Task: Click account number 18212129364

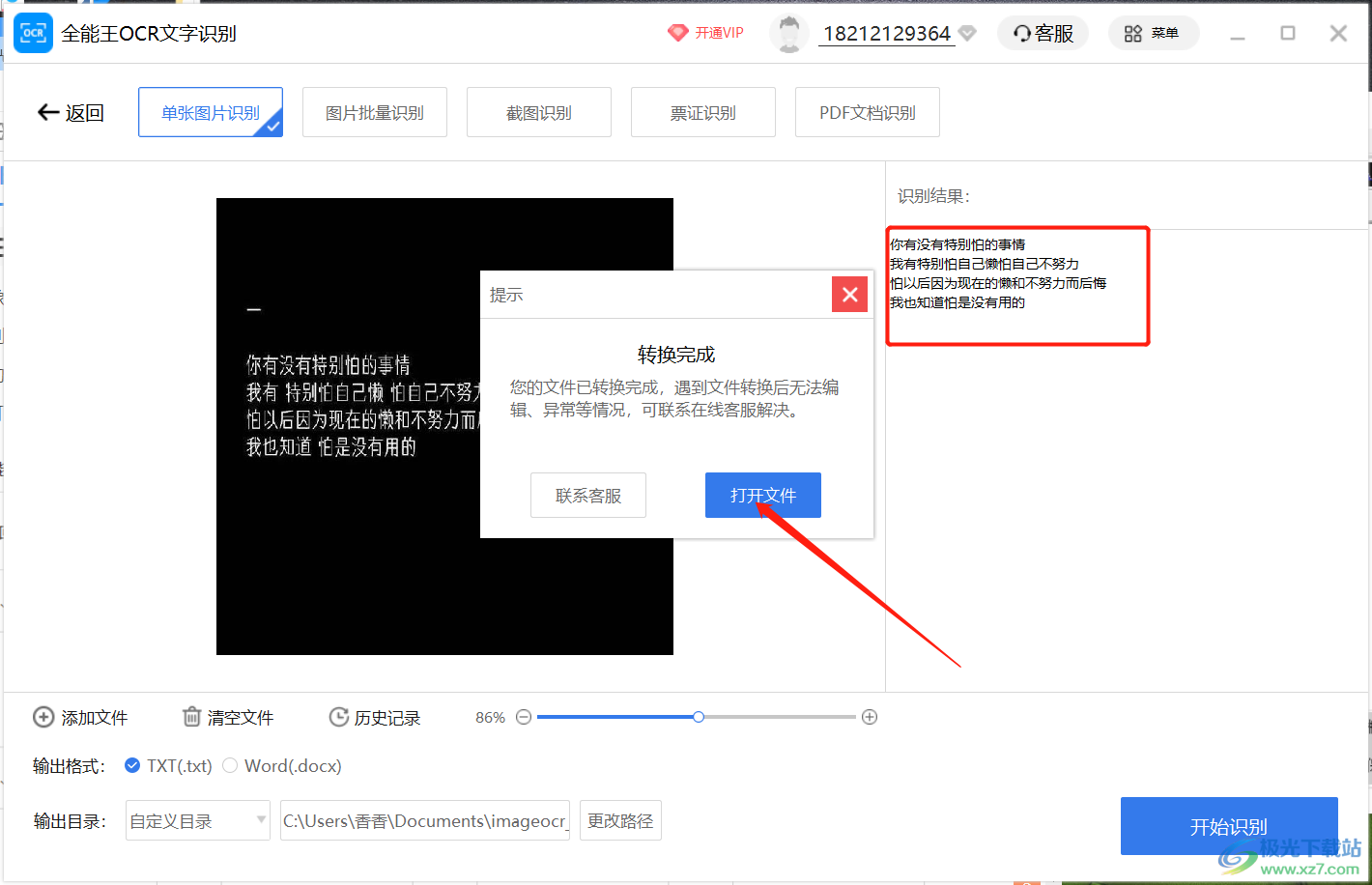Action: (887, 34)
